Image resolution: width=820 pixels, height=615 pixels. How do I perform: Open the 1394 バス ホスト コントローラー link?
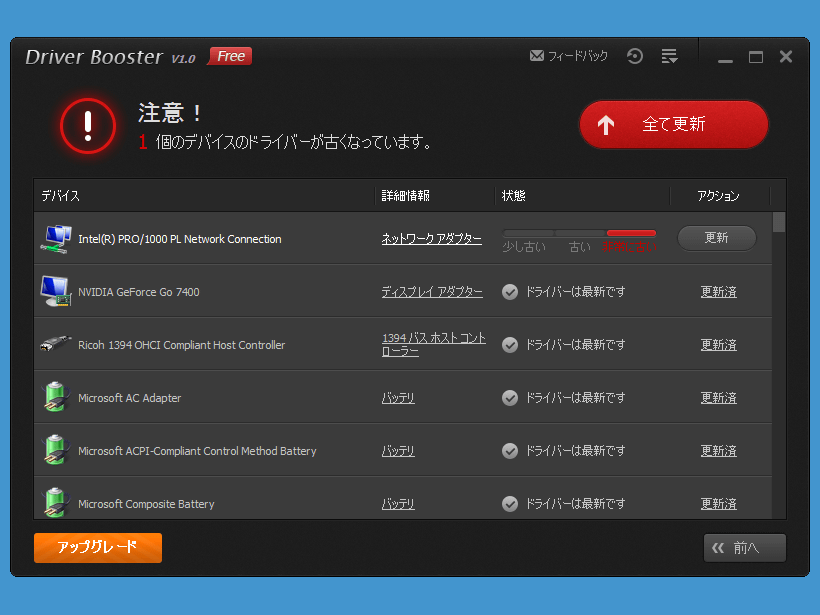[x=434, y=345]
